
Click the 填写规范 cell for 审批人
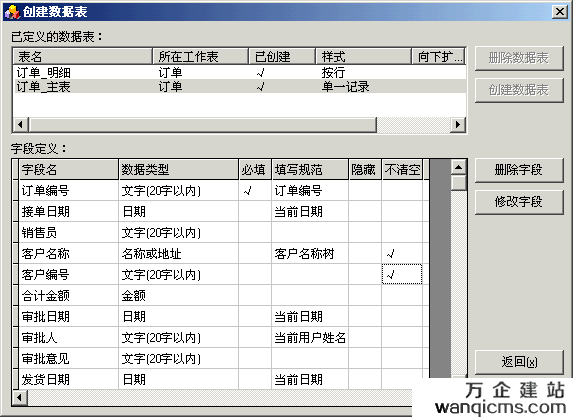tap(310, 337)
